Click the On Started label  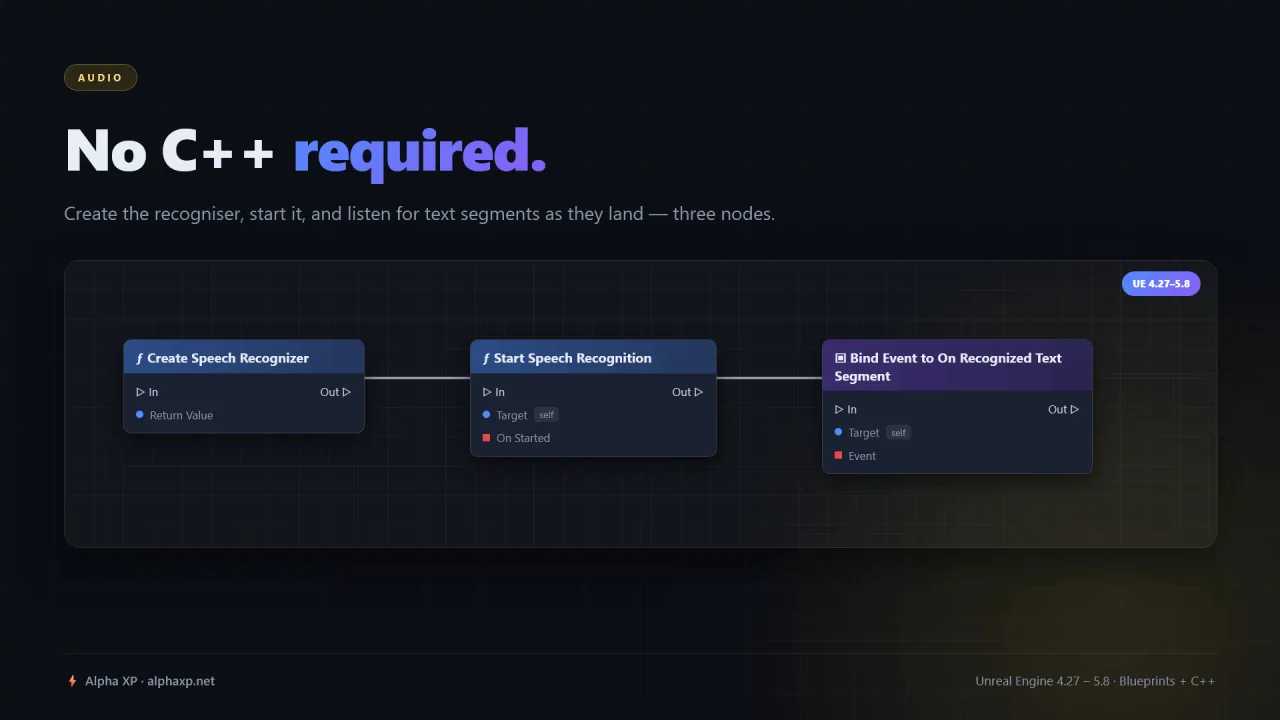click(x=523, y=438)
